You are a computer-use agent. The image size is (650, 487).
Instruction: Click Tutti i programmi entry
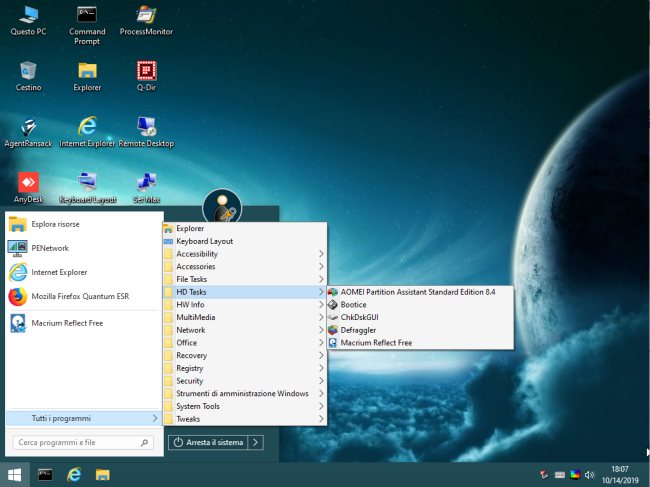[83, 418]
